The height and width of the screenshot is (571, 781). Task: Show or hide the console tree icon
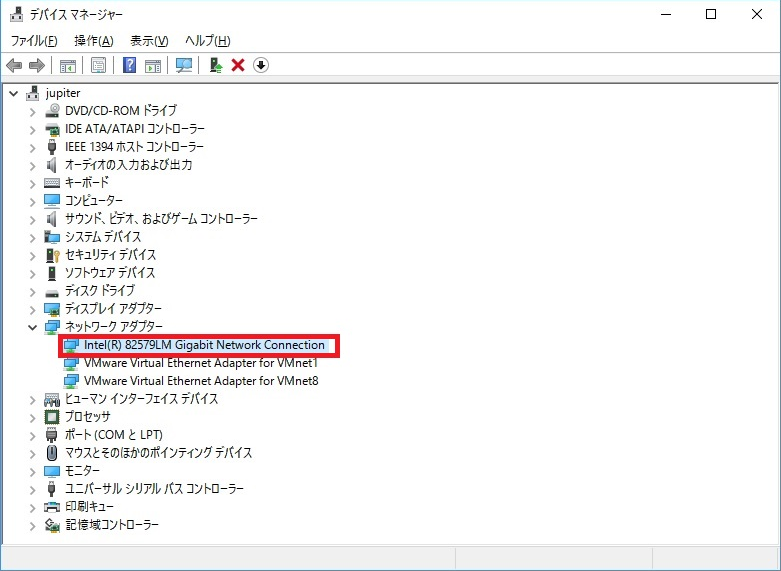pyautogui.click(x=68, y=65)
